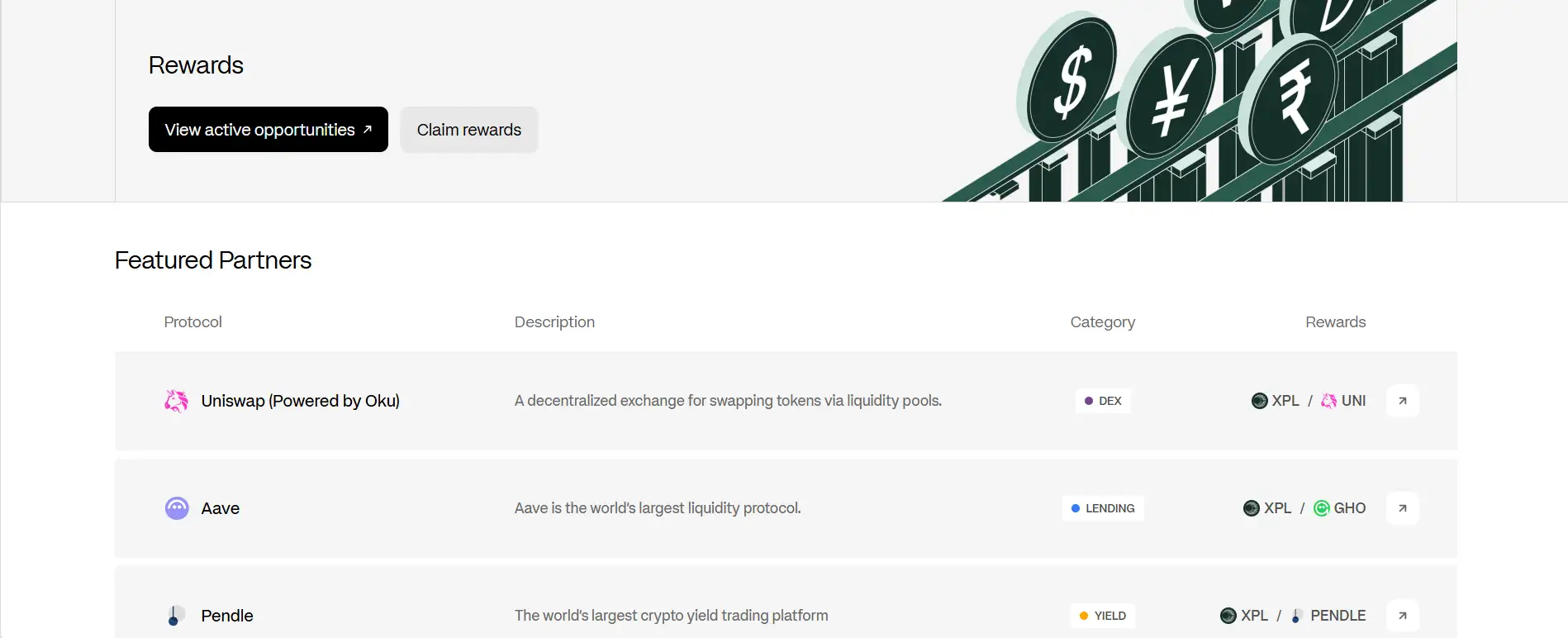Click the Rewards column header

tap(1335, 322)
